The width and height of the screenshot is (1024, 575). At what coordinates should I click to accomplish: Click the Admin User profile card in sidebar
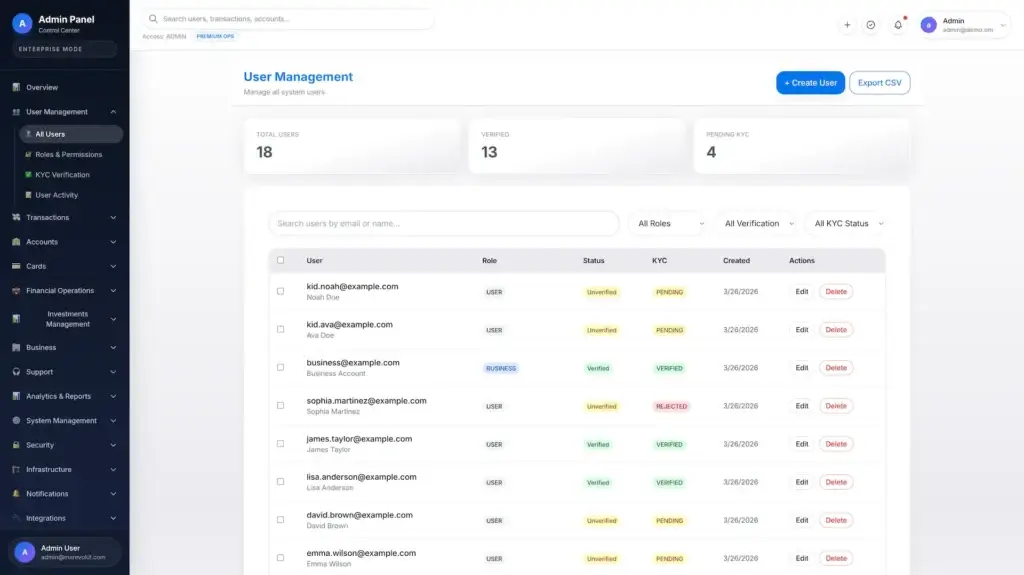point(65,552)
